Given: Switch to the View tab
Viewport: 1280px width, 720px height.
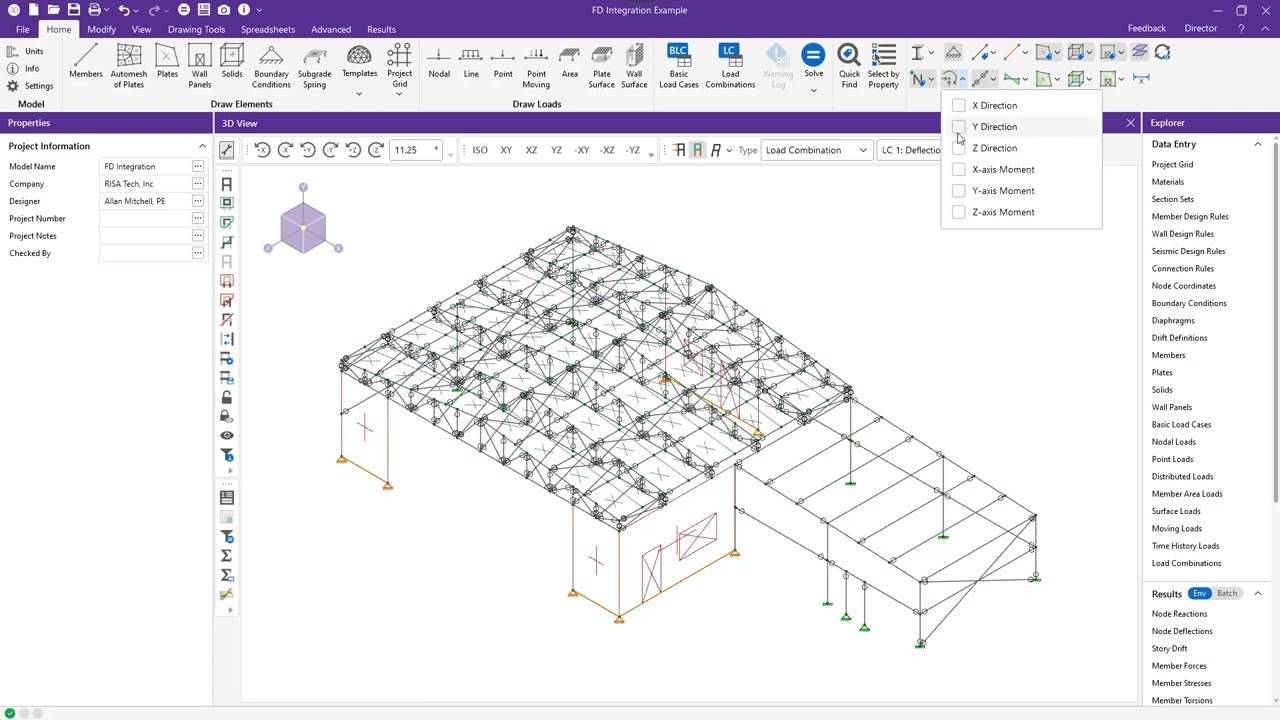Looking at the screenshot, I should pos(141,29).
